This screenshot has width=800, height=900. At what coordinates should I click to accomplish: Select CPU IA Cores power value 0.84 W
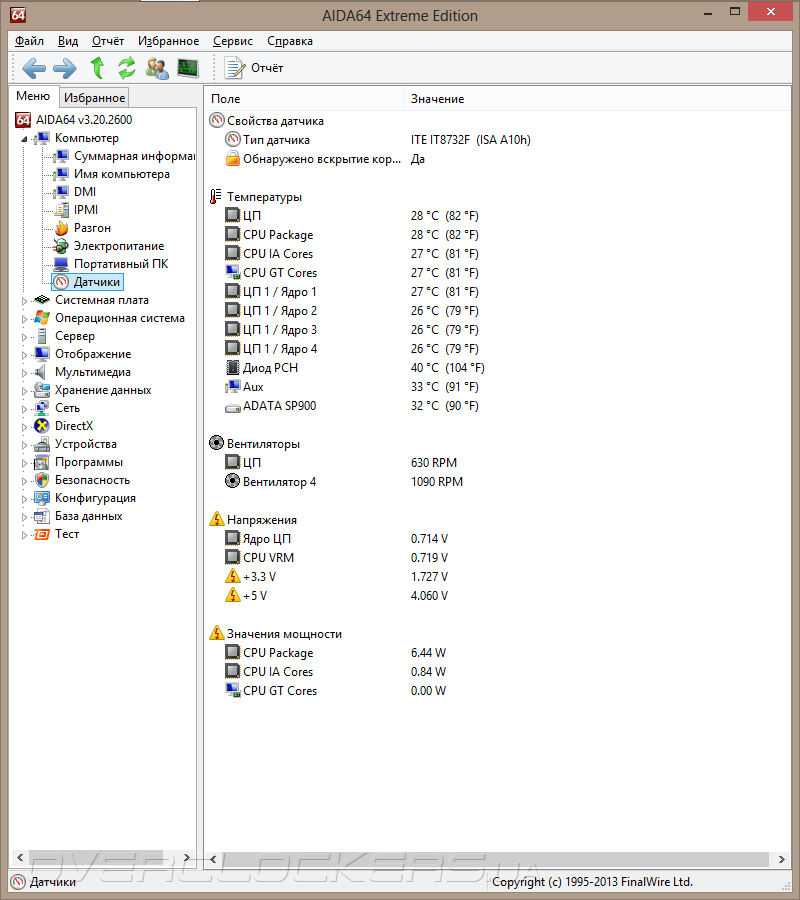point(428,672)
